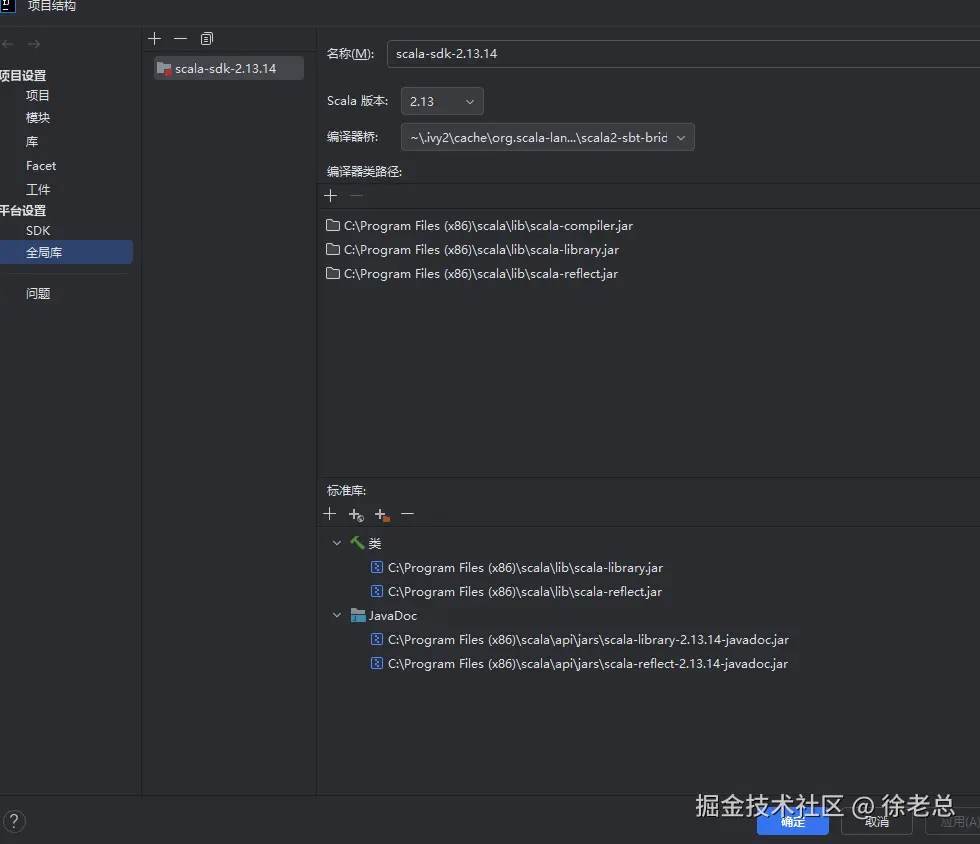The width and height of the screenshot is (980, 844).
Task: Remove the selected global library with the minus icon above scala-sdk list
Action: (x=181, y=39)
